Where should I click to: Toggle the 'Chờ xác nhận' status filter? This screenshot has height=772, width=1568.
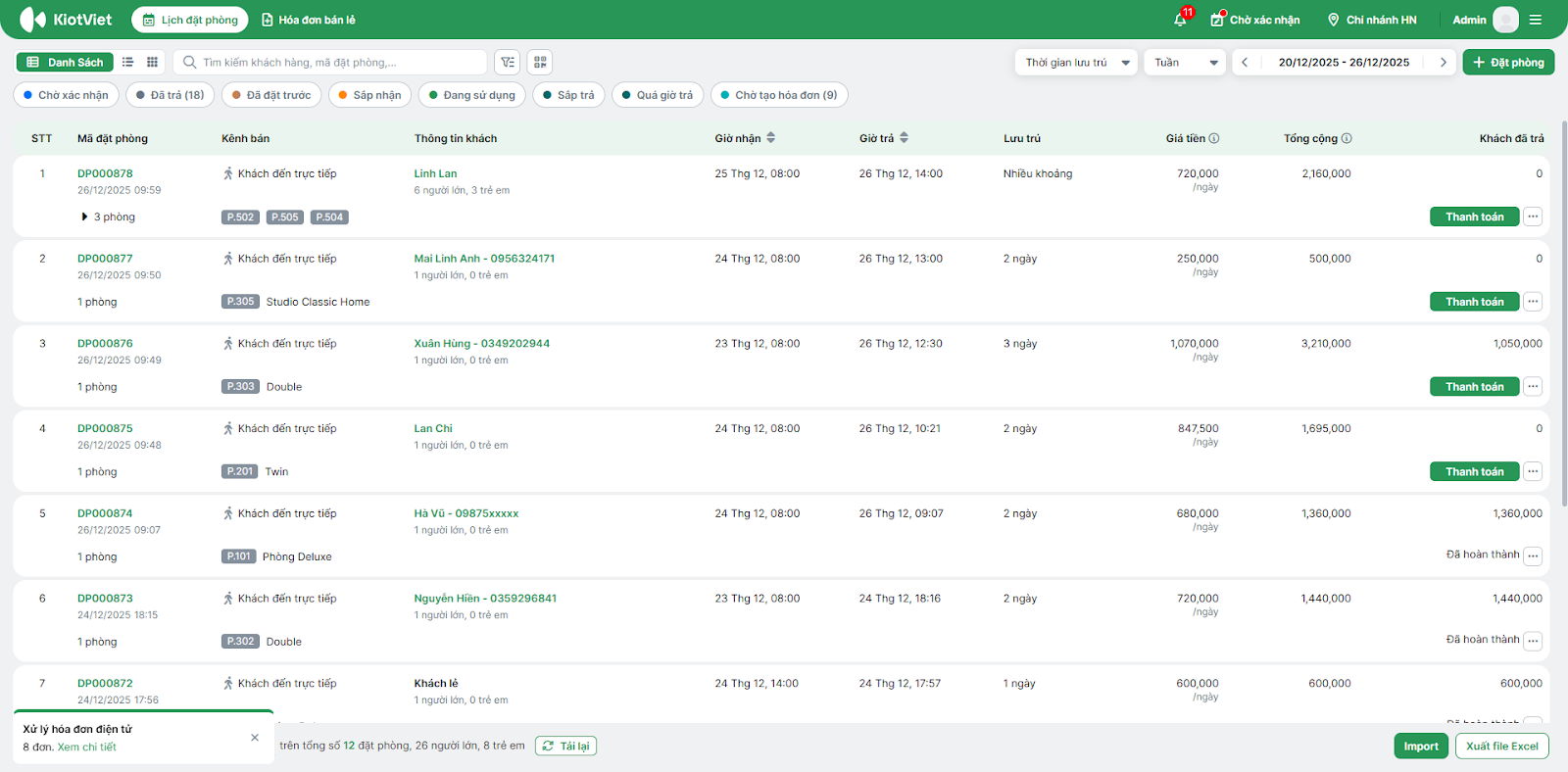tap(67, 95)
